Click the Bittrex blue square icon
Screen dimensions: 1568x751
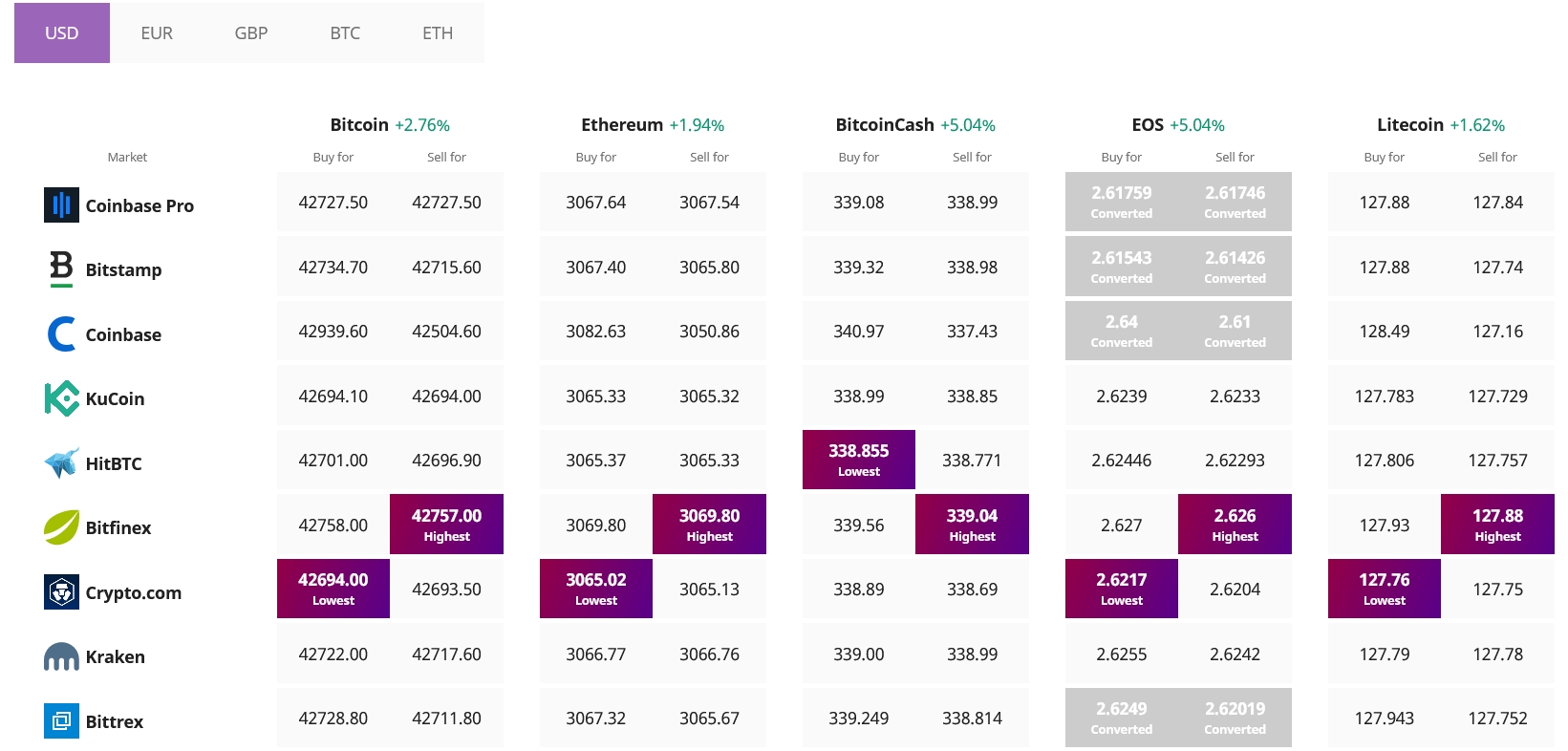point(61,720)
